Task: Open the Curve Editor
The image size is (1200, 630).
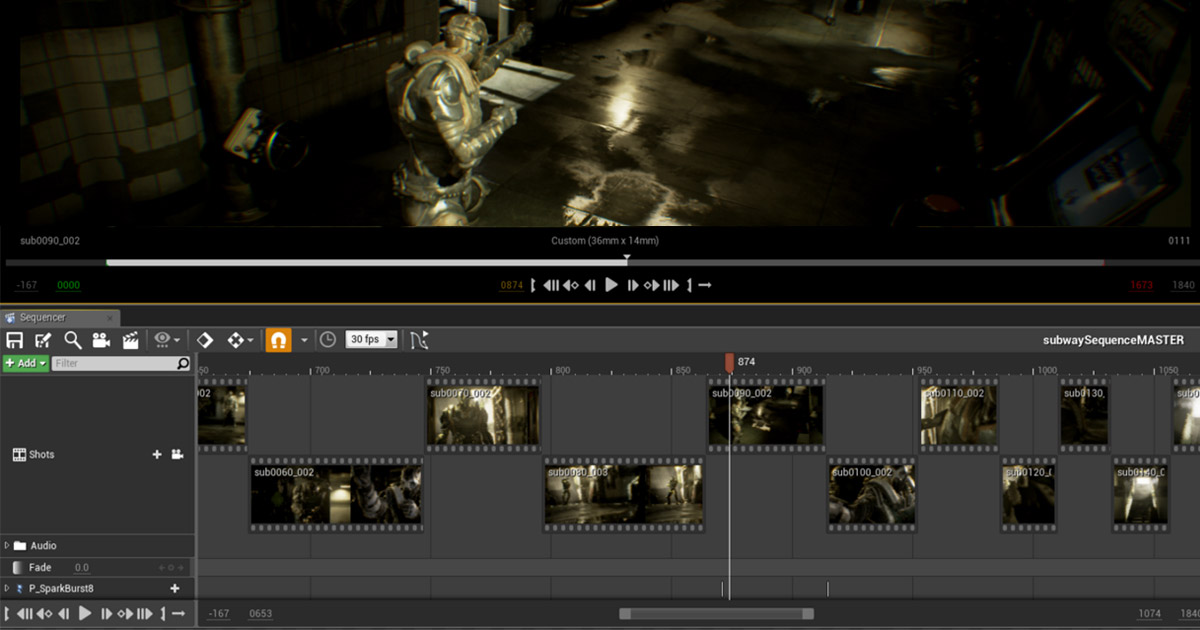Action: point(420,339)
